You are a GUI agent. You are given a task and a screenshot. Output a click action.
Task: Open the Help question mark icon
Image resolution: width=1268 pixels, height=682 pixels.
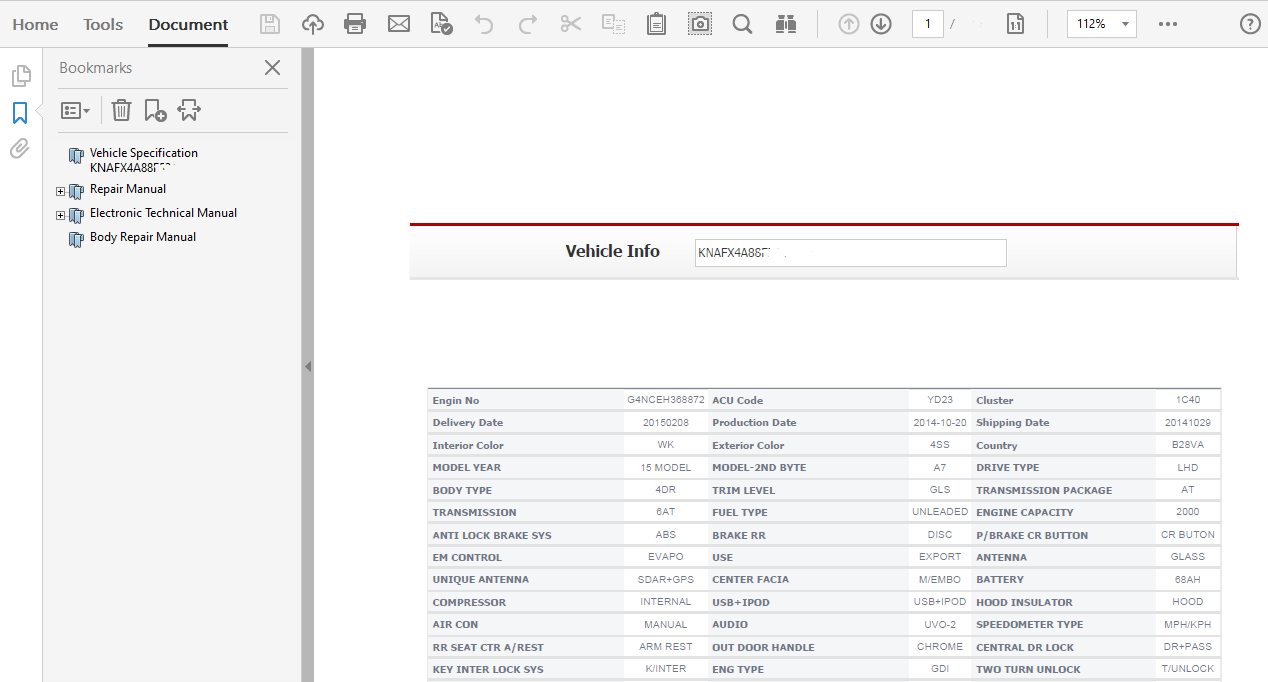click(1250, 24)
